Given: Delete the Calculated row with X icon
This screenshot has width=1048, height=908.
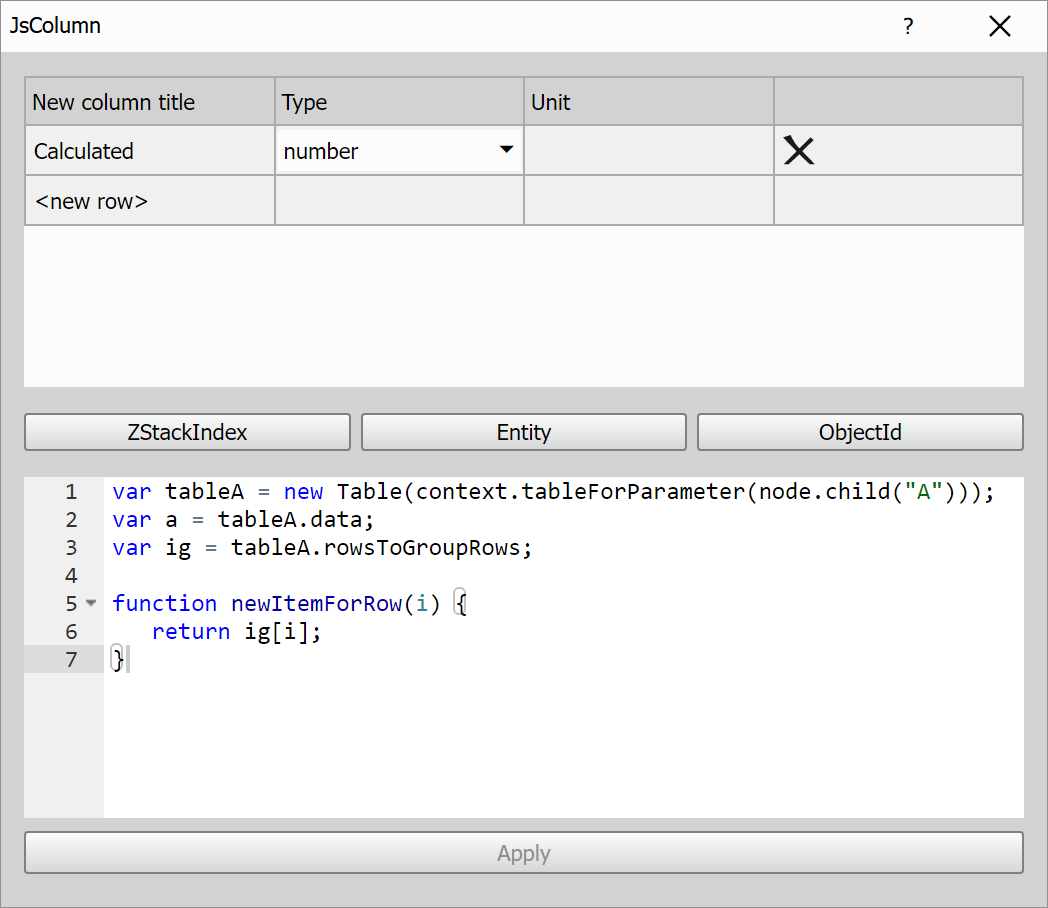Looking at the screenshot, I should [798, 151].
